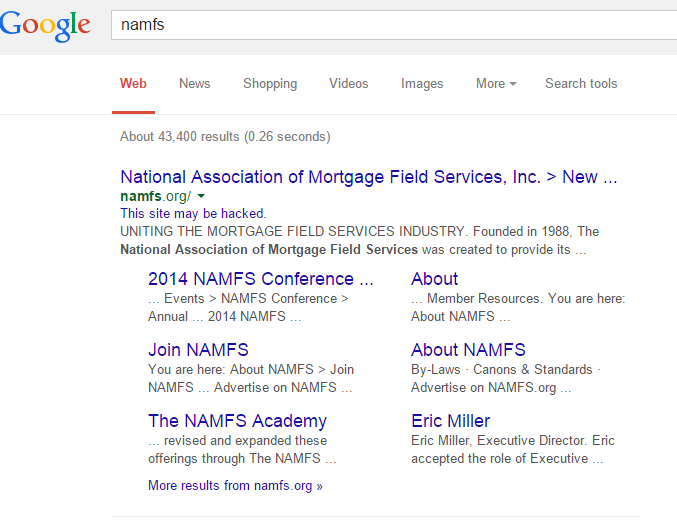Expand the green arrow next to namfs.org/
Image resolution: width=677 pixels, height=525 pixels.
pos(201,196)
